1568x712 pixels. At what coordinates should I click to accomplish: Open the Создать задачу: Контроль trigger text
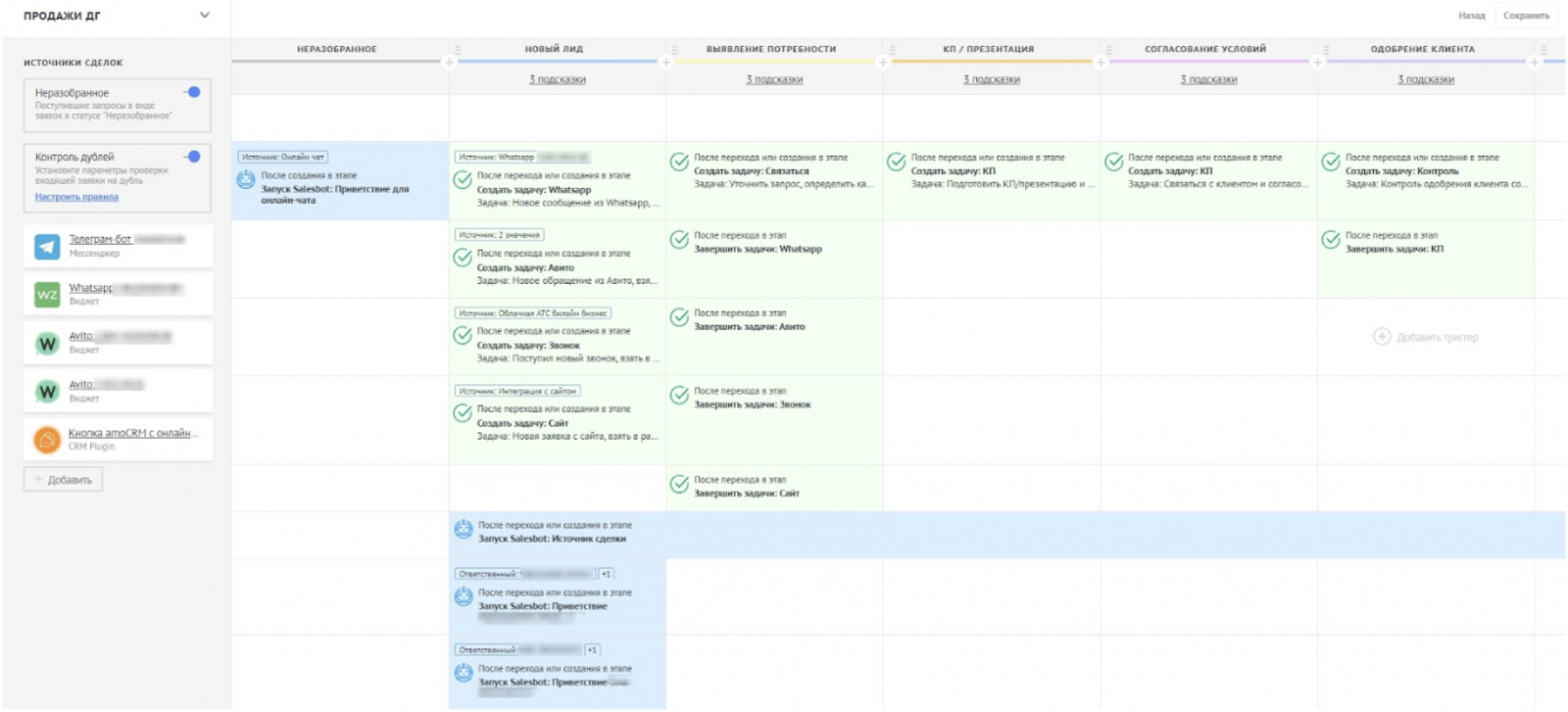[1401, 171]
